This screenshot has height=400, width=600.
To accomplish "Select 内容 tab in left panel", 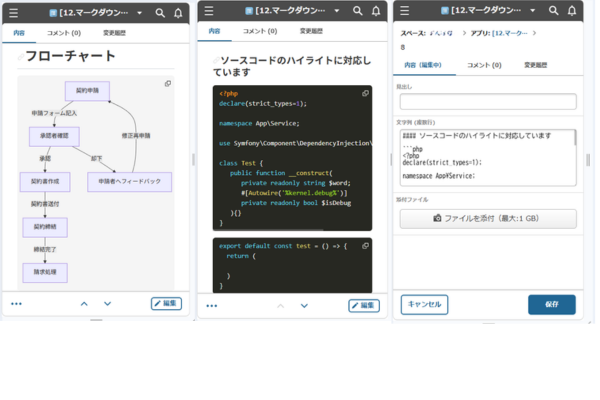I will point(19,33).
